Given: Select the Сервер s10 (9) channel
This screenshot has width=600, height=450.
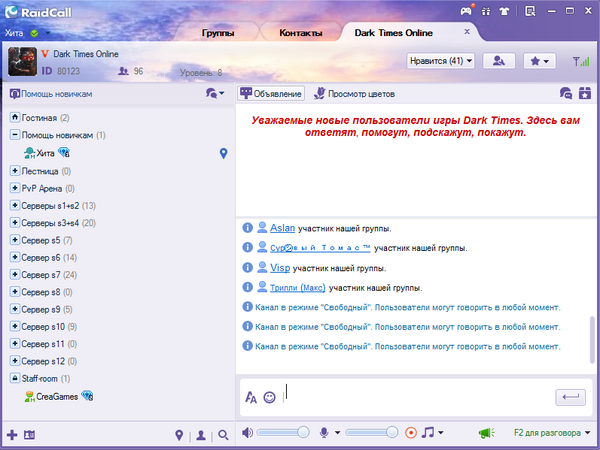Looking at the screenshot, I should tap(49, 326).
